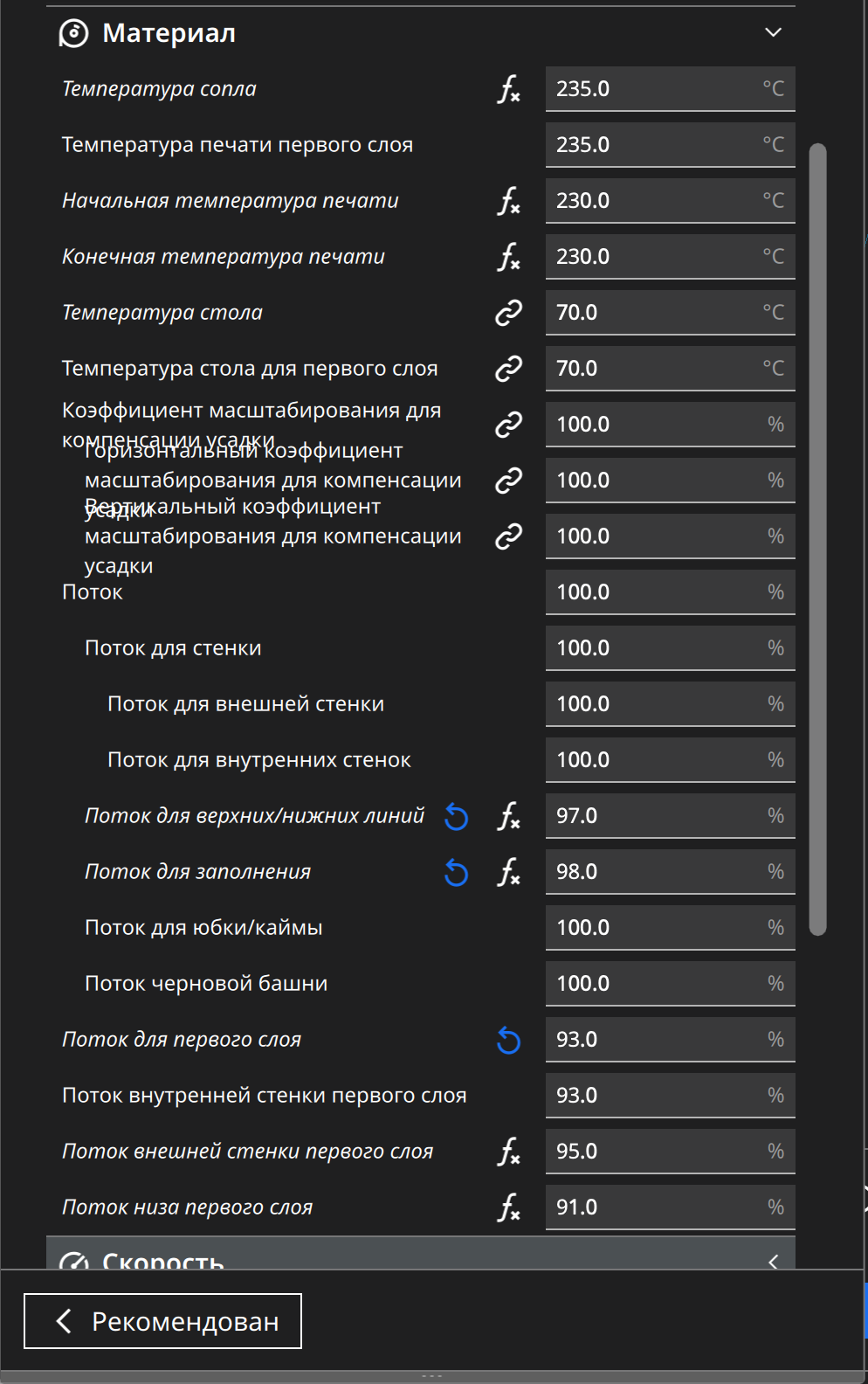
Task: Click link icon for Температура стола для первого слоя
Action: click(x=509, y=369)
